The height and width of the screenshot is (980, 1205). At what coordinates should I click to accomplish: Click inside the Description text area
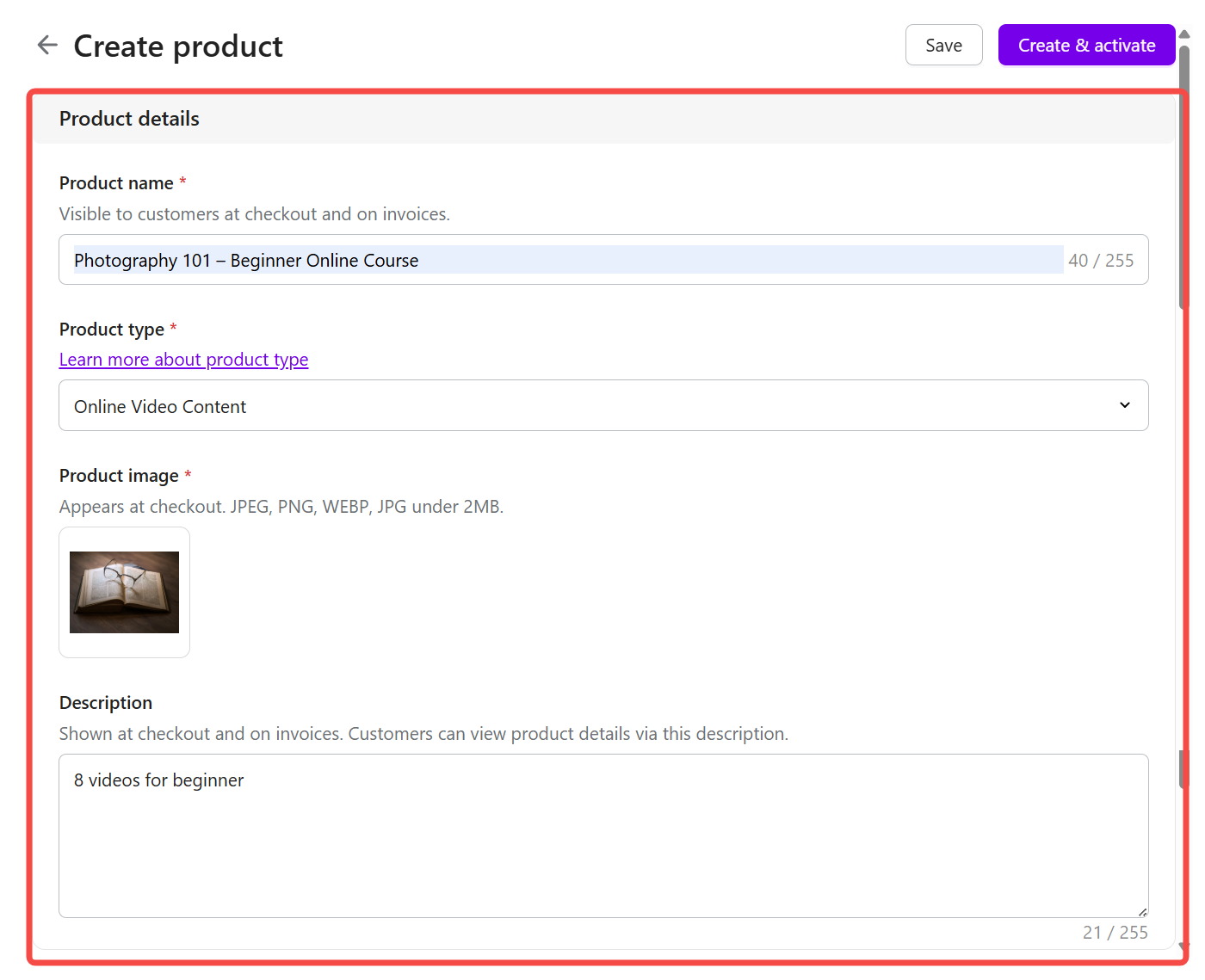[602, 835]
